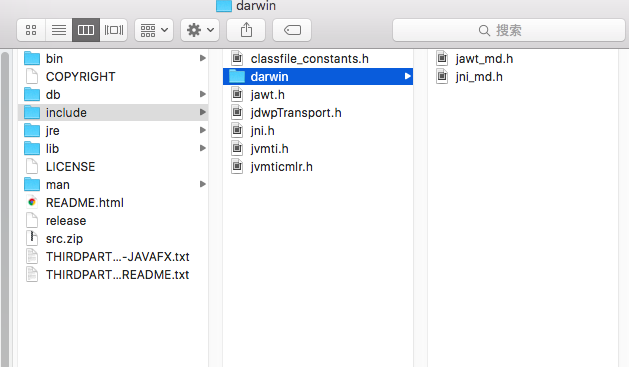Viewport: 629px width, 367px height.
Task: Select jawt.h file name
Action: tap(268, 95)
